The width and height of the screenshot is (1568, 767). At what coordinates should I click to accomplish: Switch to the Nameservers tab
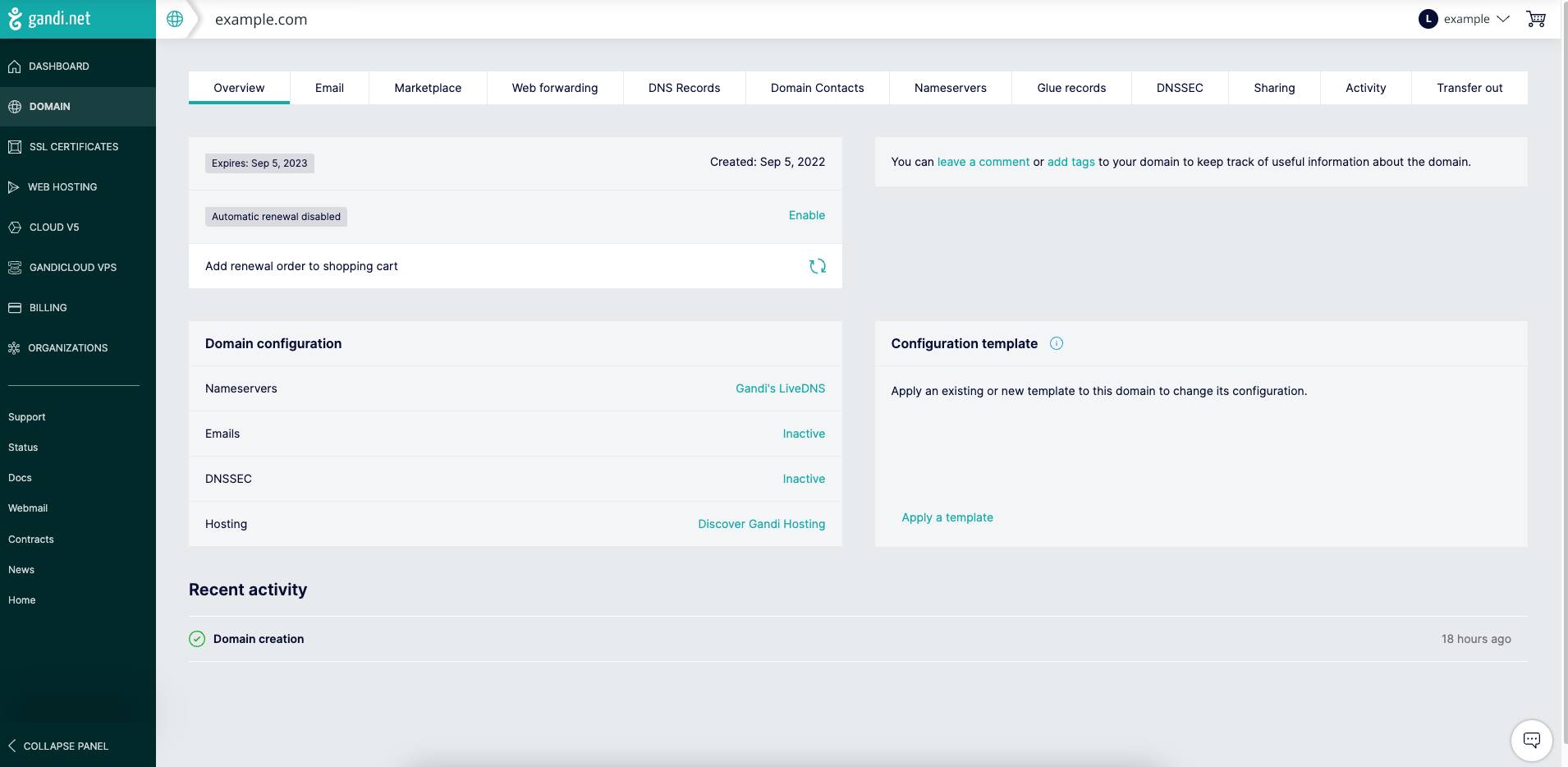pyautogui.click(x=951, y=88)
